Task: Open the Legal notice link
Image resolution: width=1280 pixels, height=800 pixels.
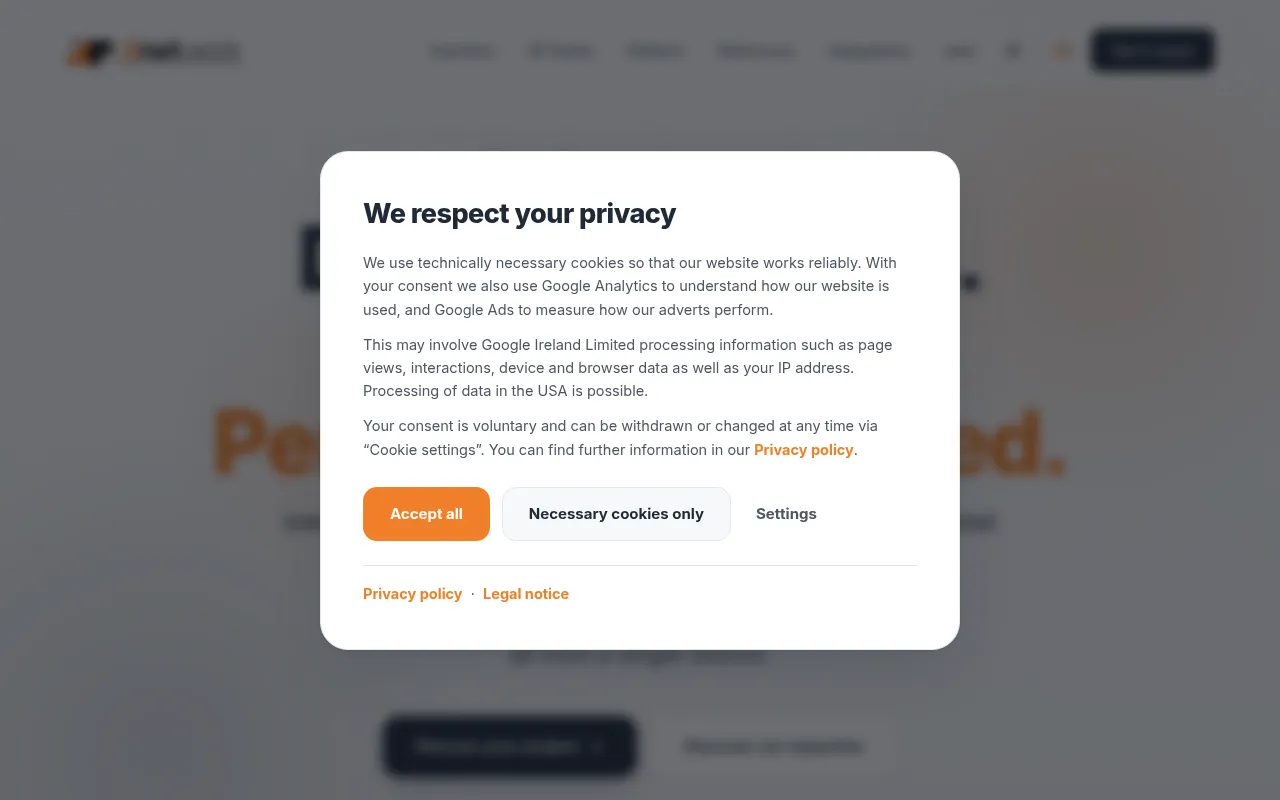Action: (526, 594)
